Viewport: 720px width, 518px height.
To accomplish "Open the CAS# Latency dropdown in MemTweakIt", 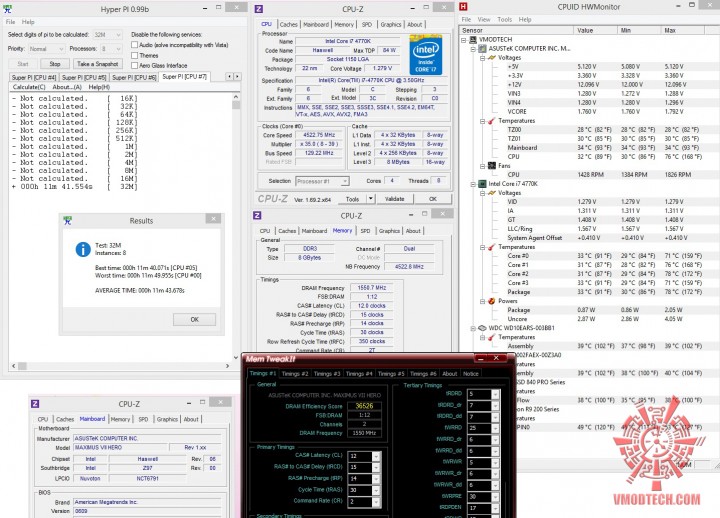I will point(376,456).
